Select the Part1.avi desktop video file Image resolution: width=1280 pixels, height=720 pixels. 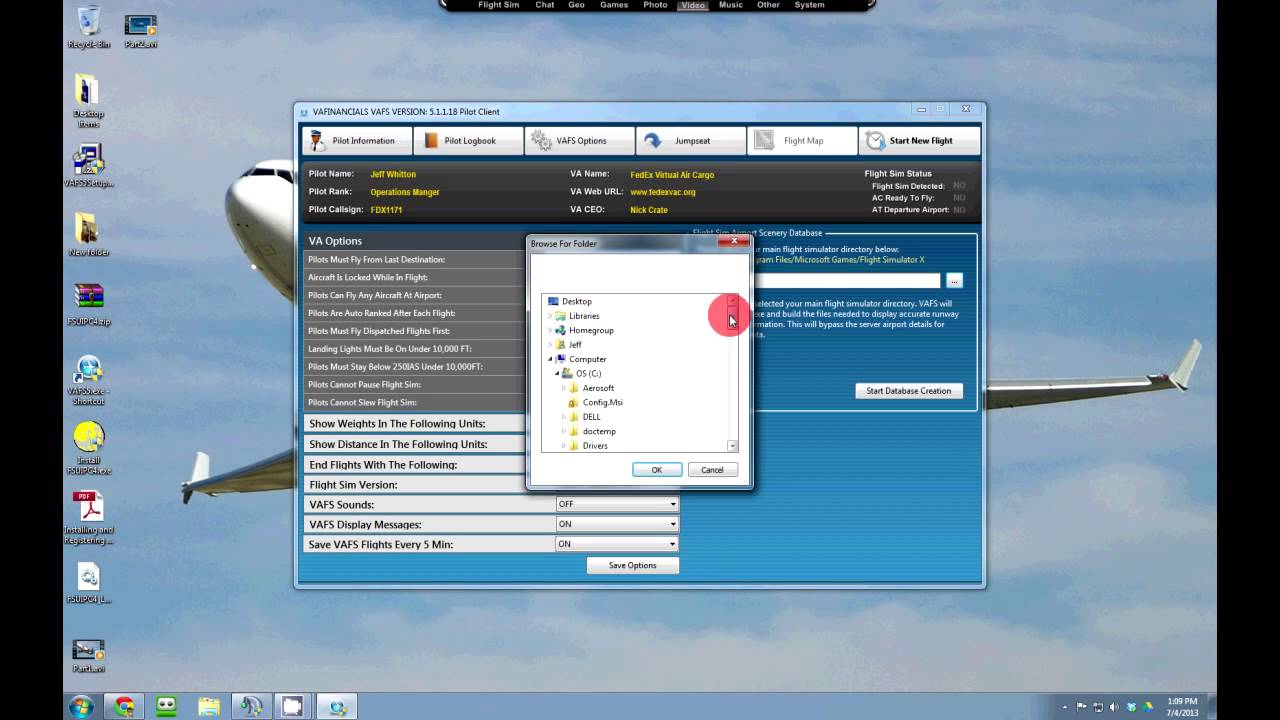[88, 656]
